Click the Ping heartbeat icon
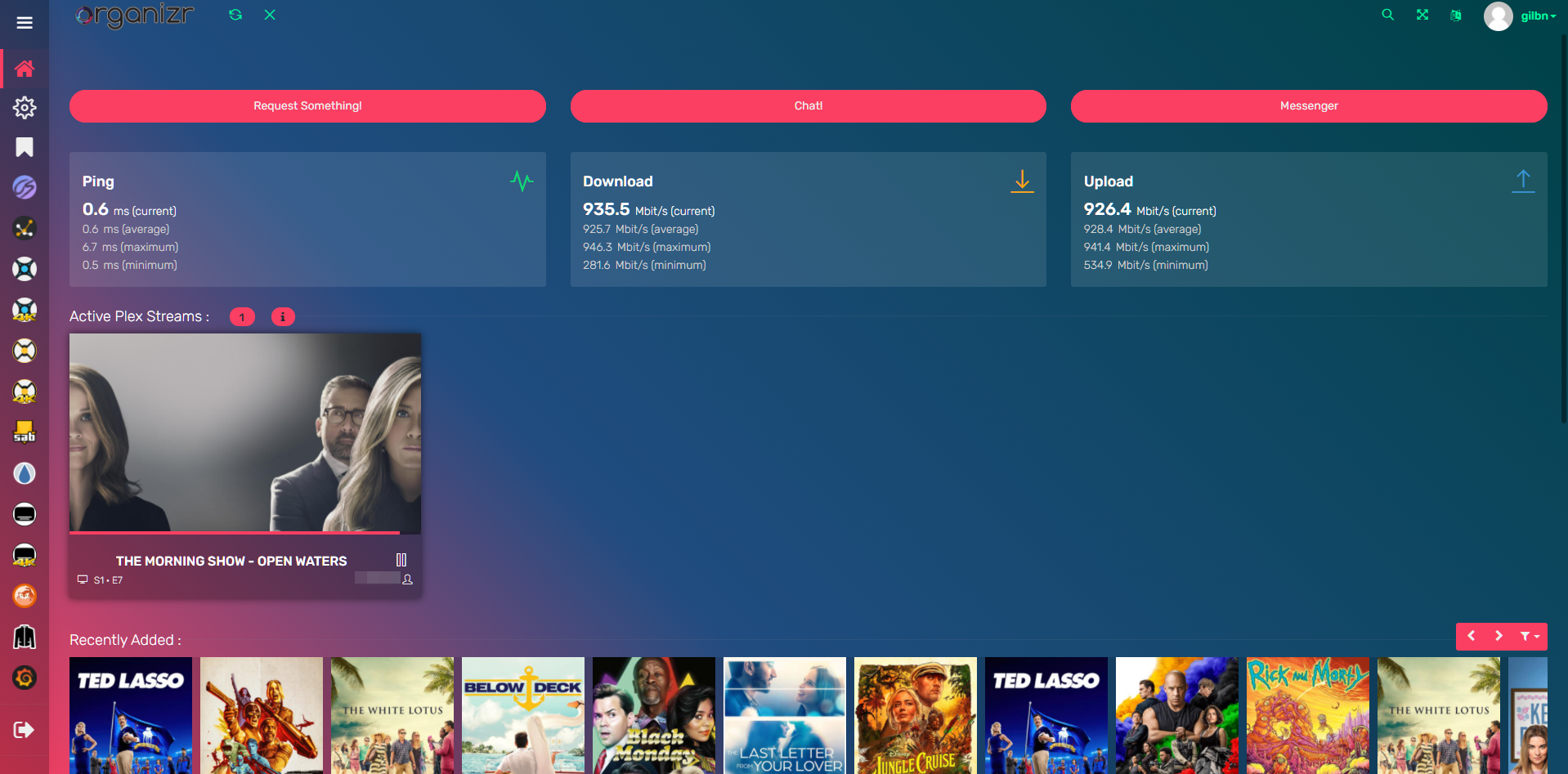The height and width of the screenshot is (774, 1568). coord(522,181)
